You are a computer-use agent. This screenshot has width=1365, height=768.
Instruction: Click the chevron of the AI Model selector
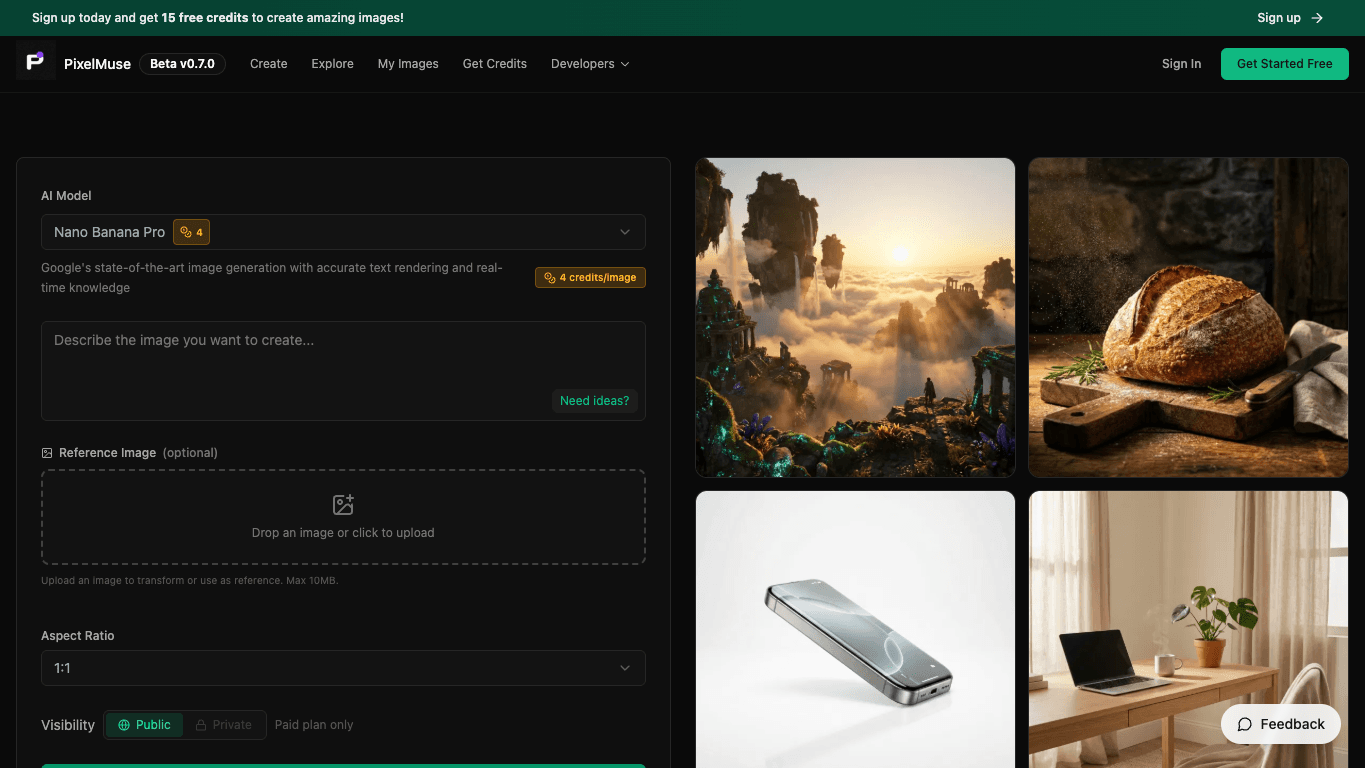625,232
